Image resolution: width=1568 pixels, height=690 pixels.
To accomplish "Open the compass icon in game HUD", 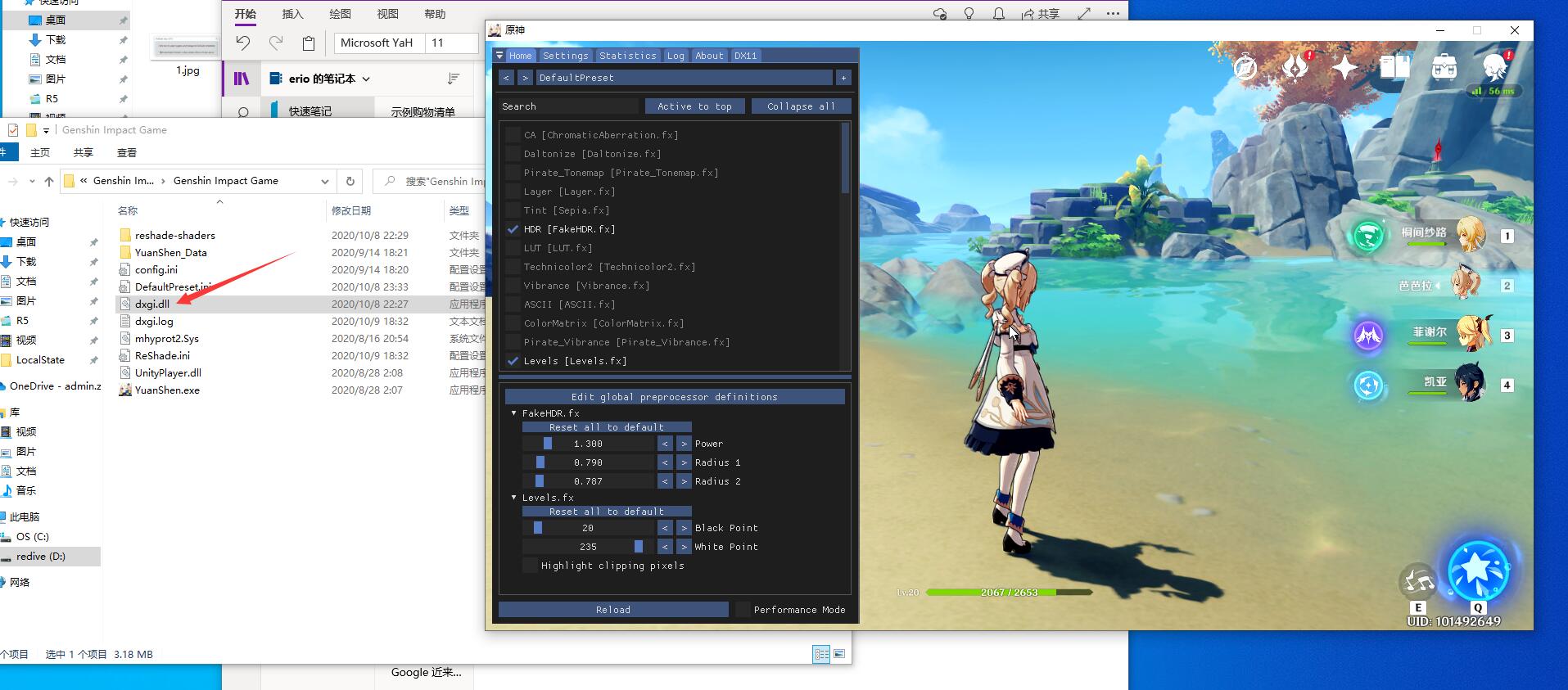I will (x=1245, y=67).
